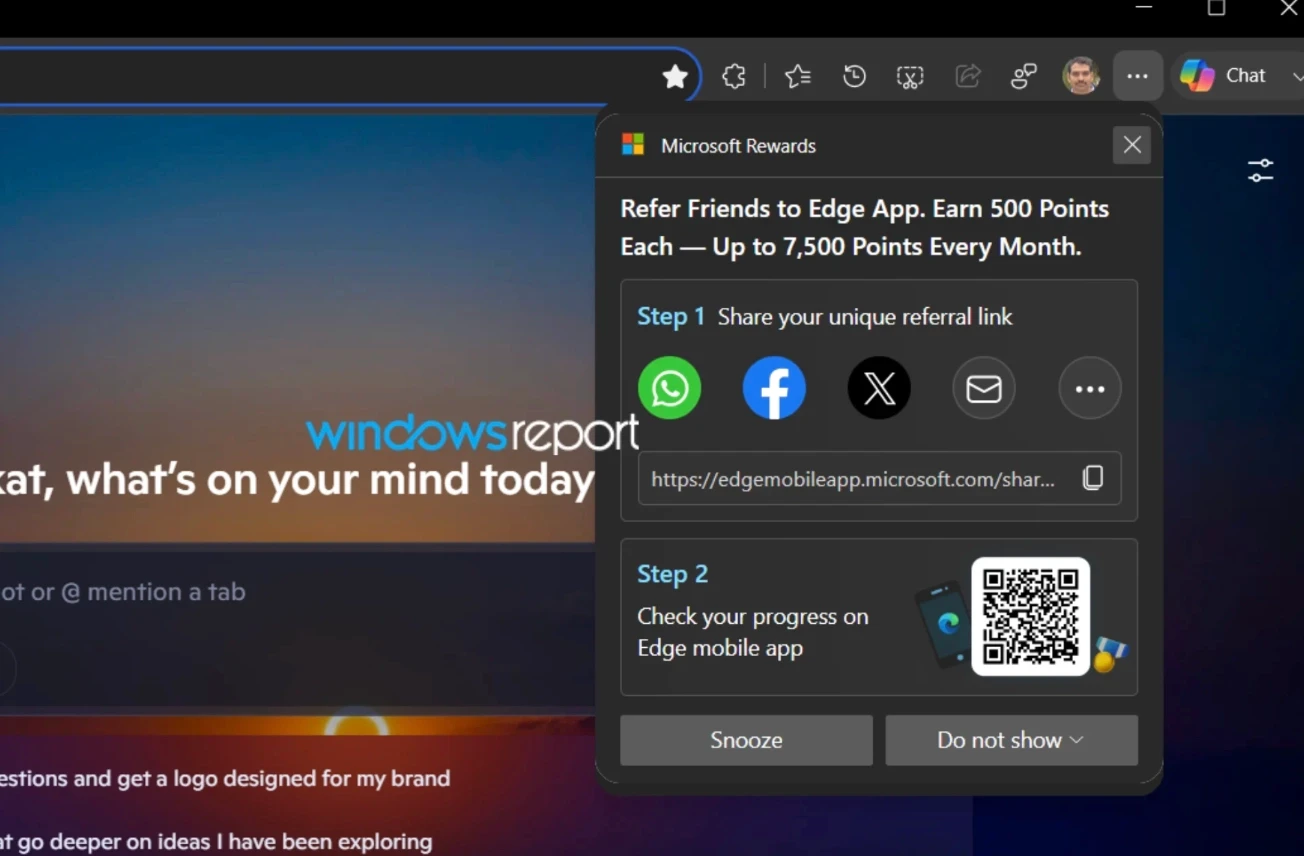Click the filled favorite star in address bar

click(x=675, y=77)
